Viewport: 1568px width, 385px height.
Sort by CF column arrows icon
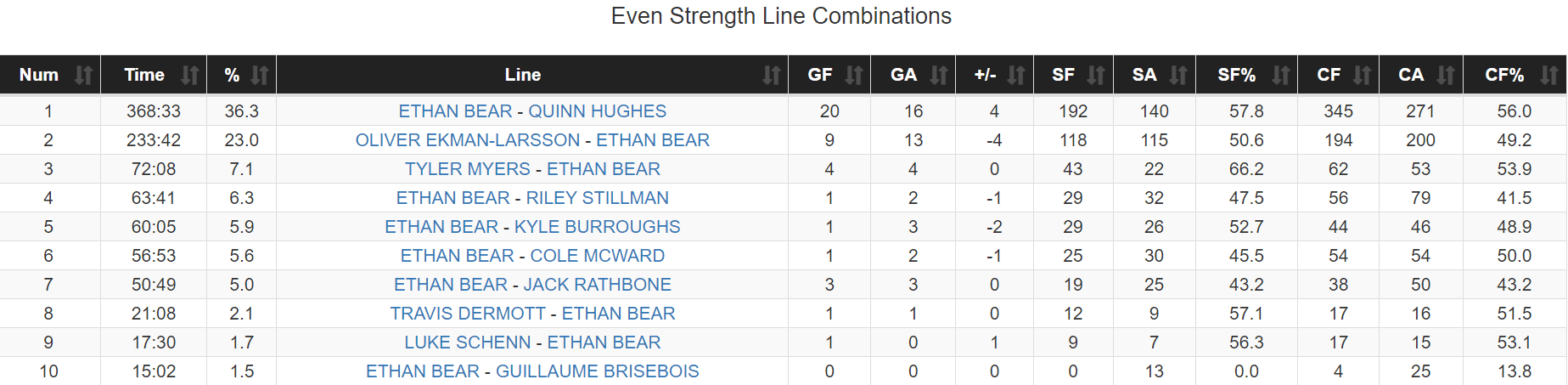pos(1362,75)
